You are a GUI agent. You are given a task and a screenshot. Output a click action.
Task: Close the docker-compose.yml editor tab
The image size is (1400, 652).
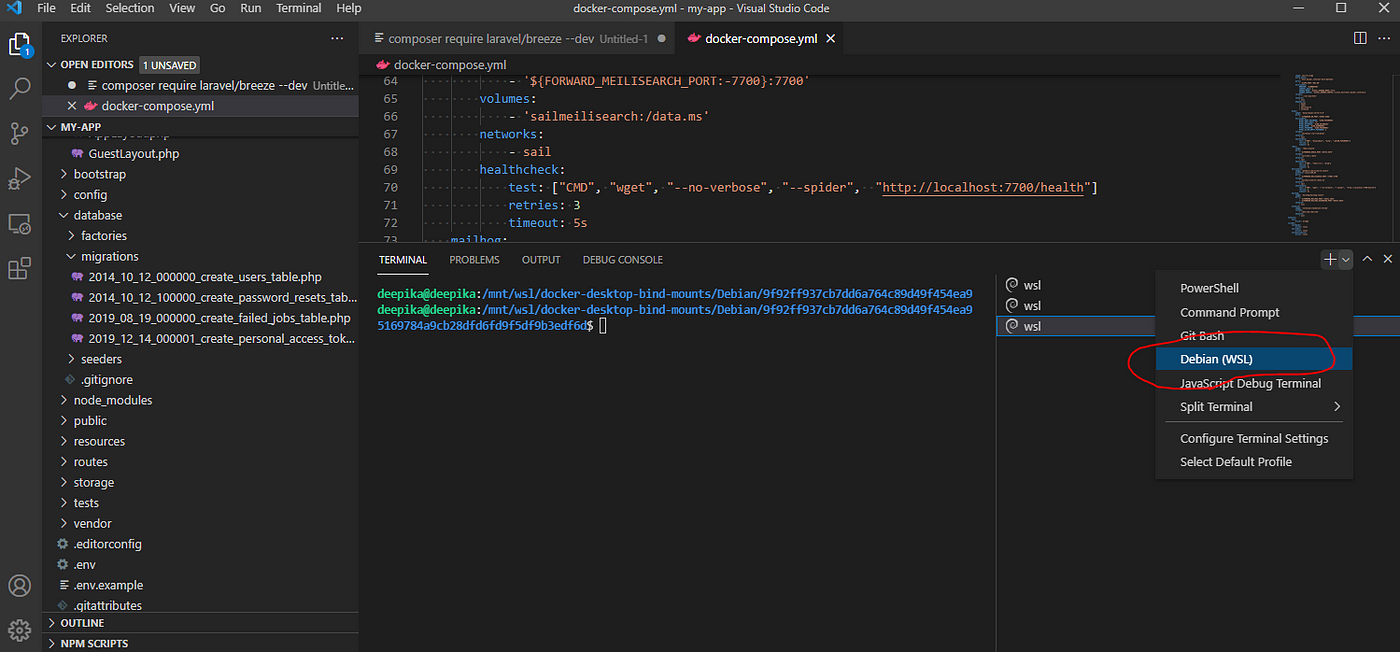coord(831,39)
